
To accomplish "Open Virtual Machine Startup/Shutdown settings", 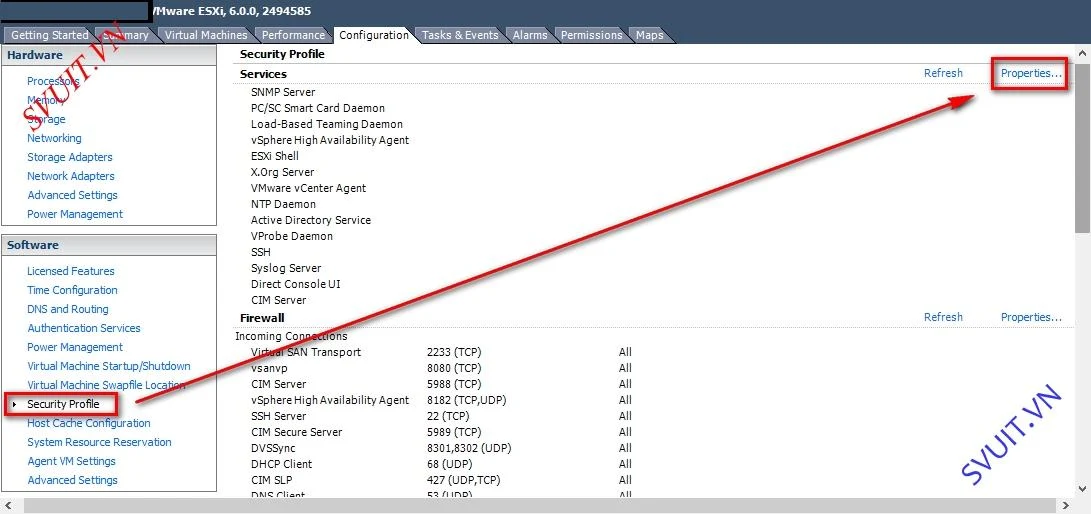I will click(x=109, y=366).
